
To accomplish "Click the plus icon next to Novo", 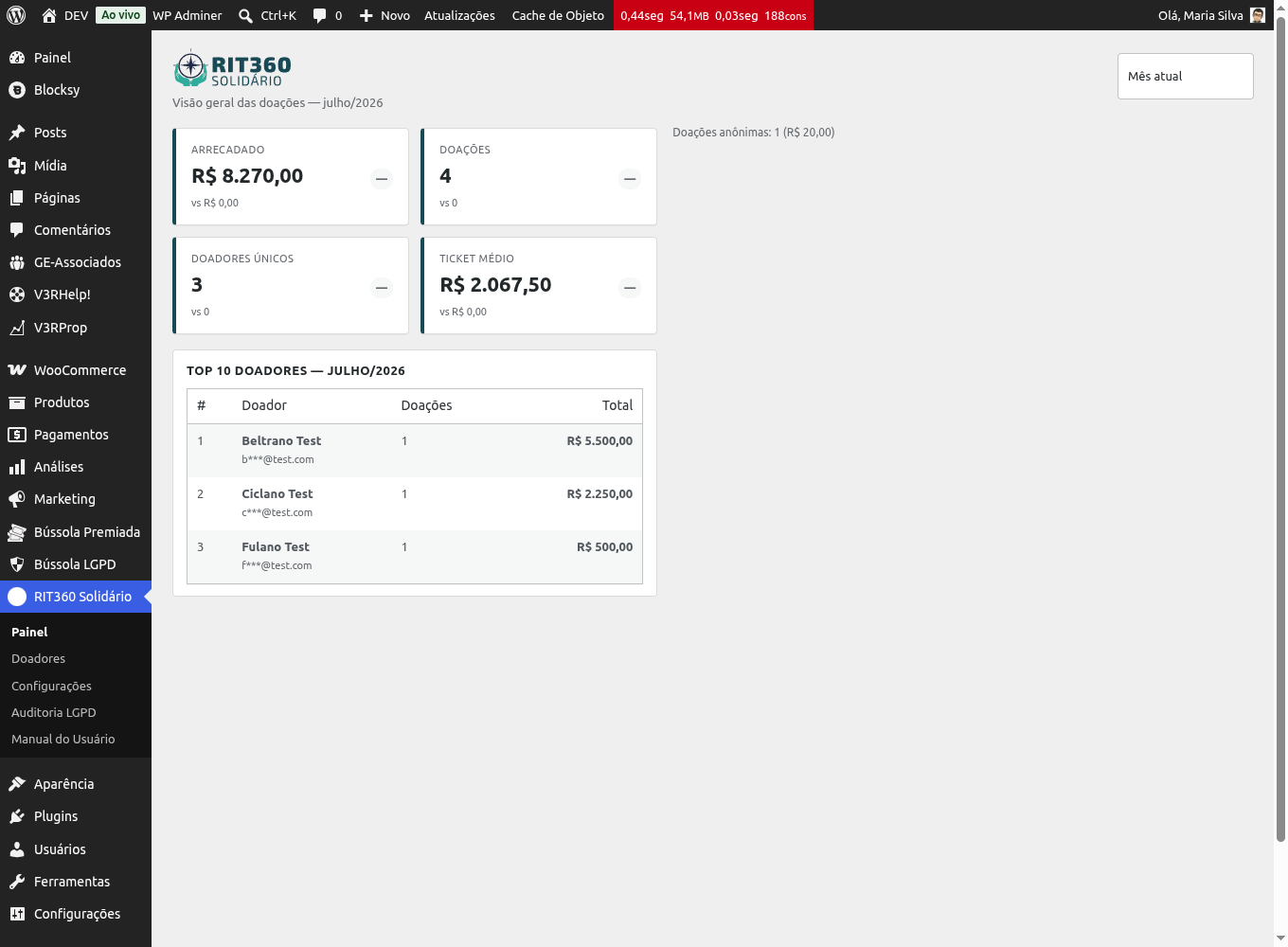I will pyautogui.click(x=367, y=16).
